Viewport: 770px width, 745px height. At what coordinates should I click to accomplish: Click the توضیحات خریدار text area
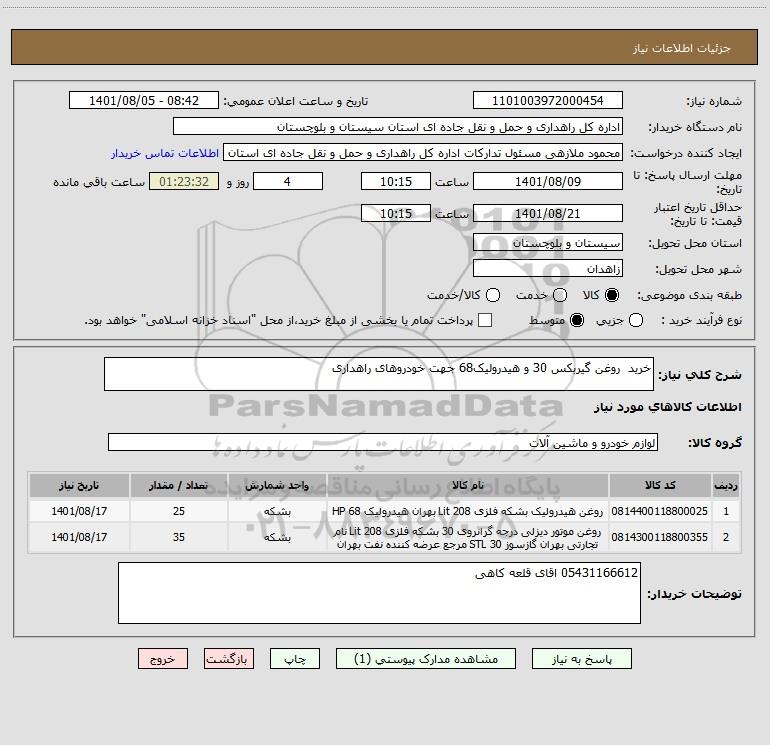coord(379,593)
